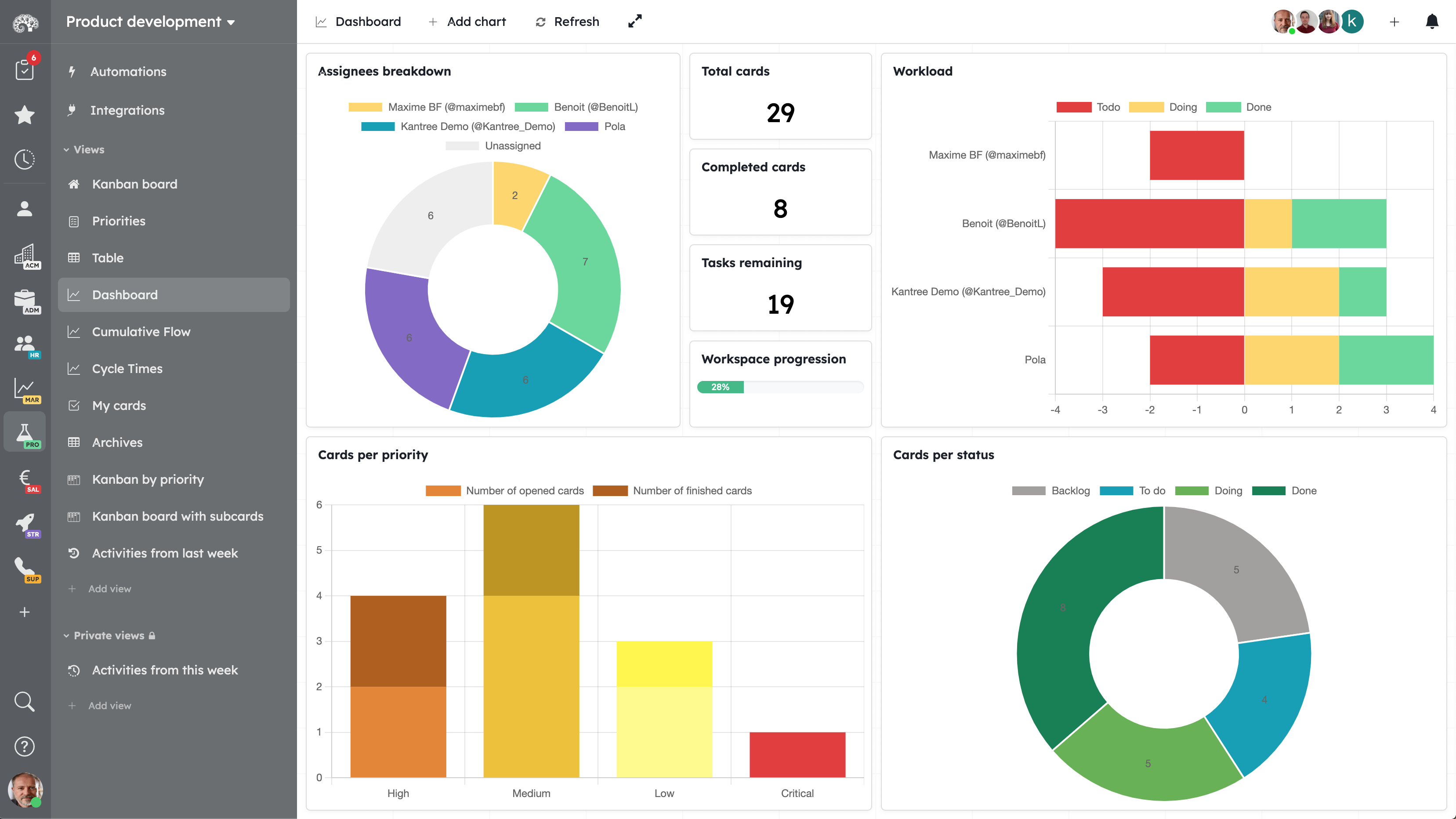Open the Automations panel
The width and height of the screenshot is (1456, 819).
[128, 71]
